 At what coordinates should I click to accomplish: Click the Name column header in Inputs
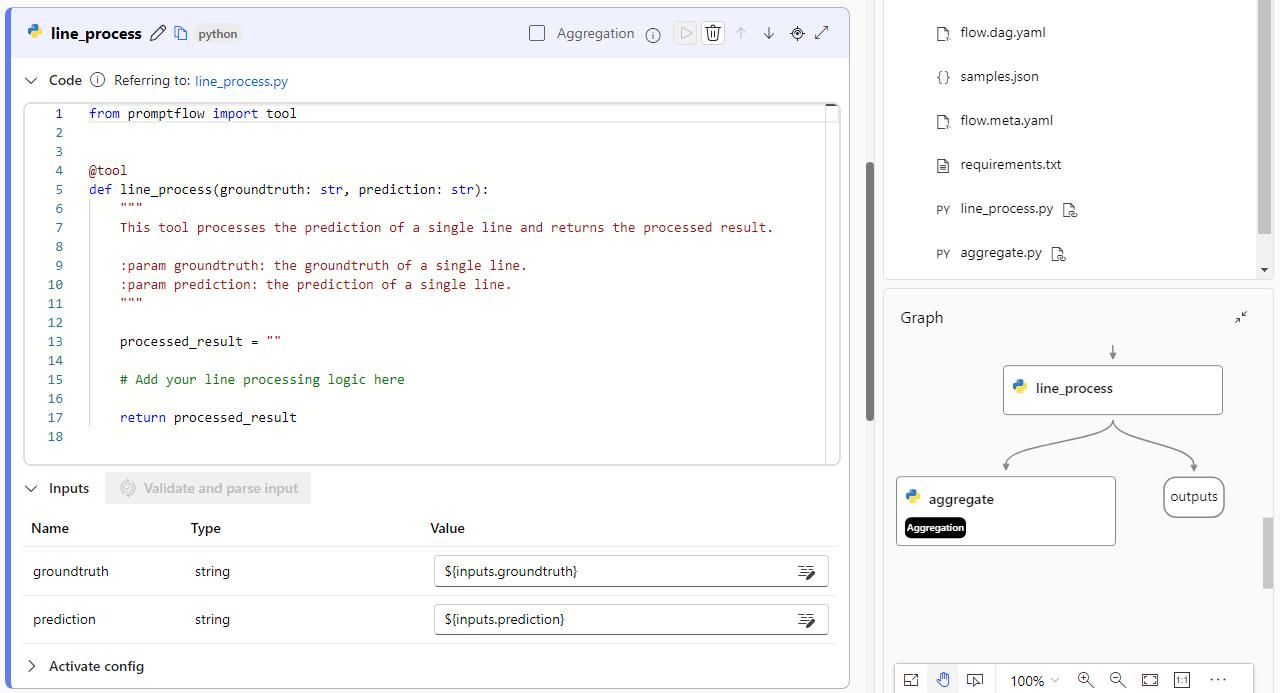(x=50, y=528)
